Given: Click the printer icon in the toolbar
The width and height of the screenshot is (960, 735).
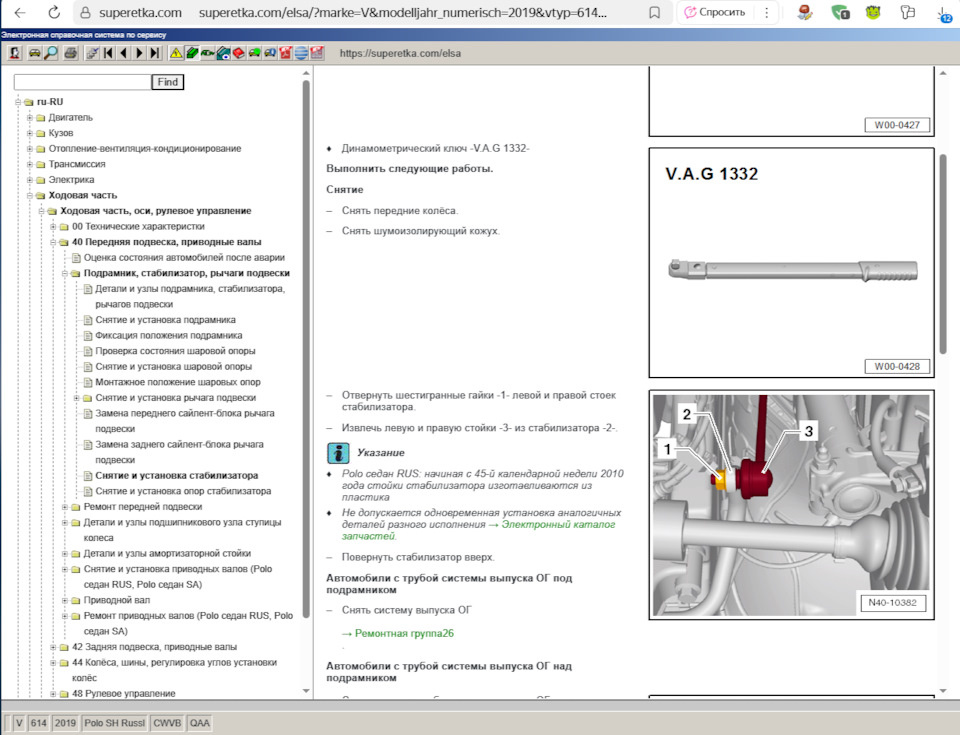Looking at the screenshot, I should [x=71, y=53].
